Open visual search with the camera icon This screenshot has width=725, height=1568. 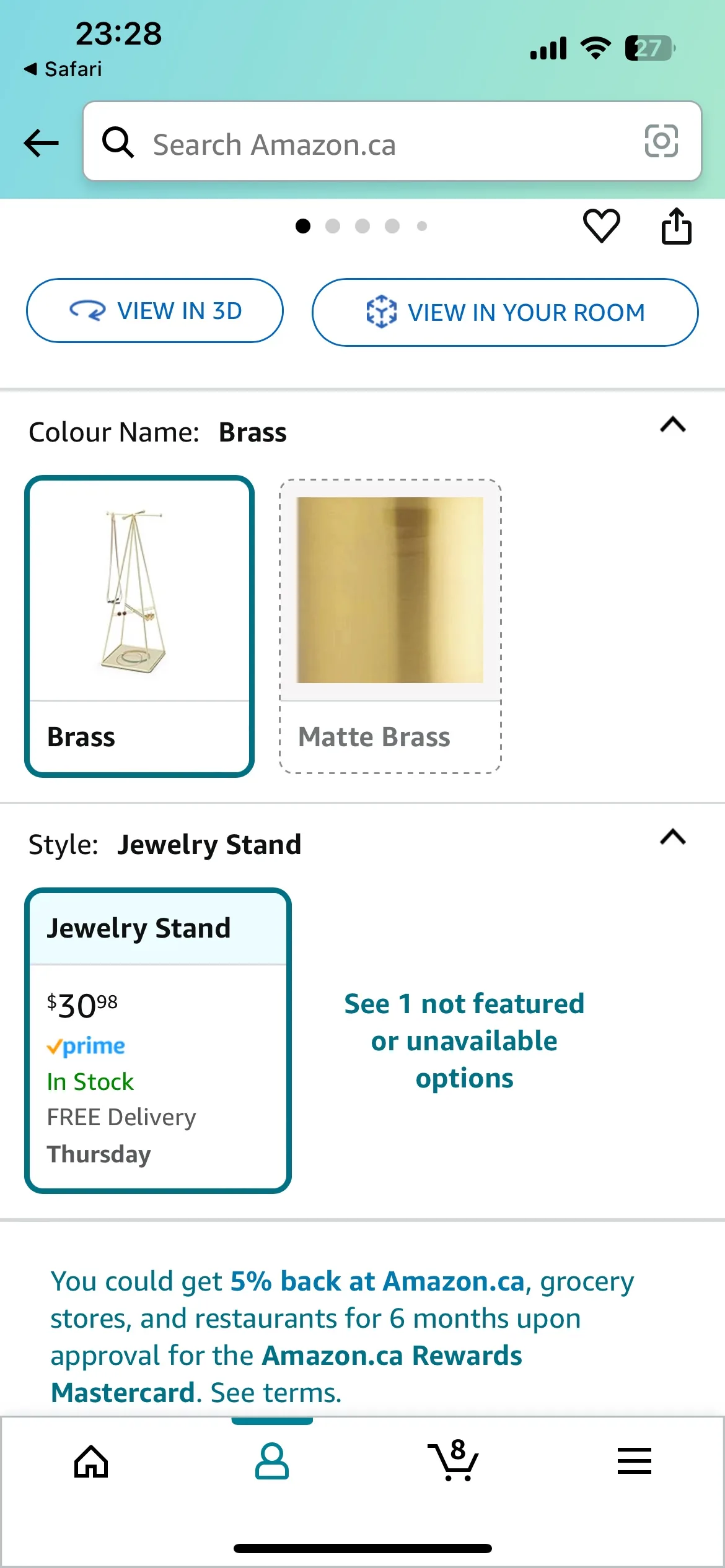tap(662, 142)
